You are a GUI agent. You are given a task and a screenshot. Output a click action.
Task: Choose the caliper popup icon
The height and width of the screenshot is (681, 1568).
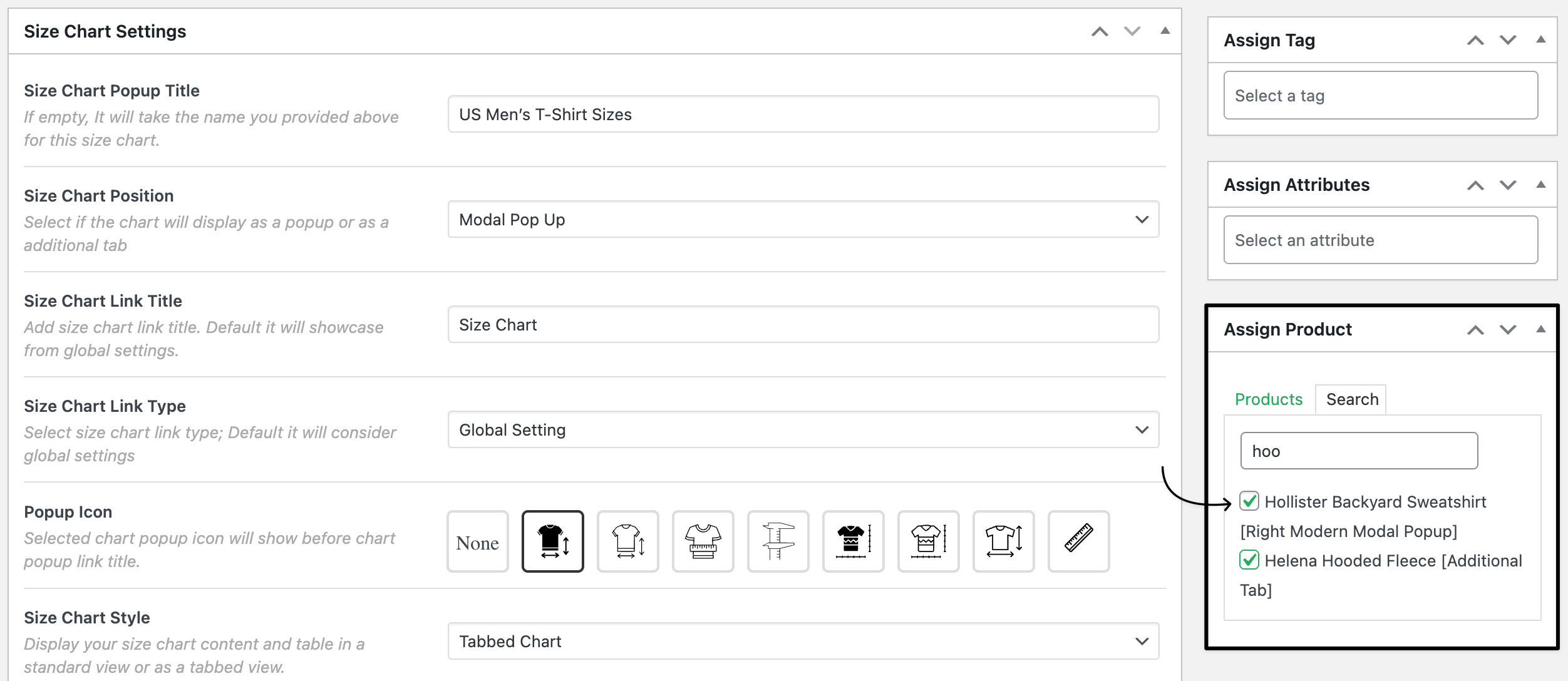(x=778, y=541)
